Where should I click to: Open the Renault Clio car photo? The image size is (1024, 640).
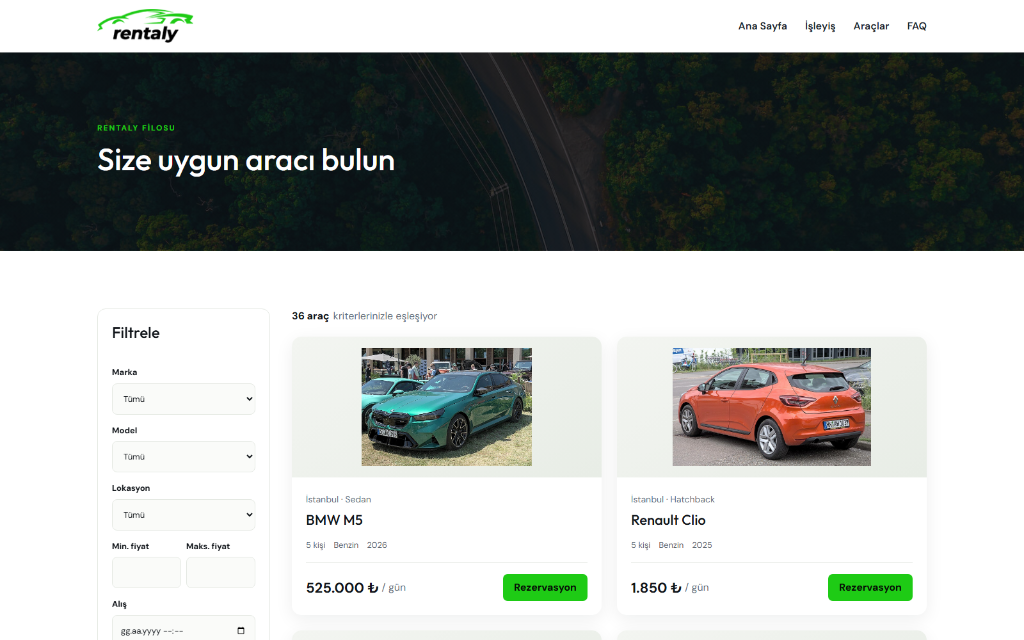coord(772,407)
